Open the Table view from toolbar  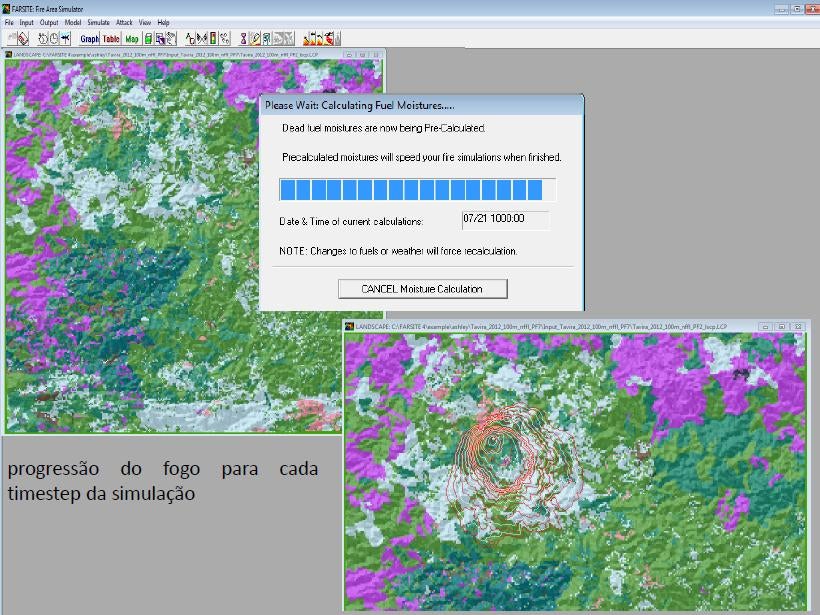coord(111,38)
